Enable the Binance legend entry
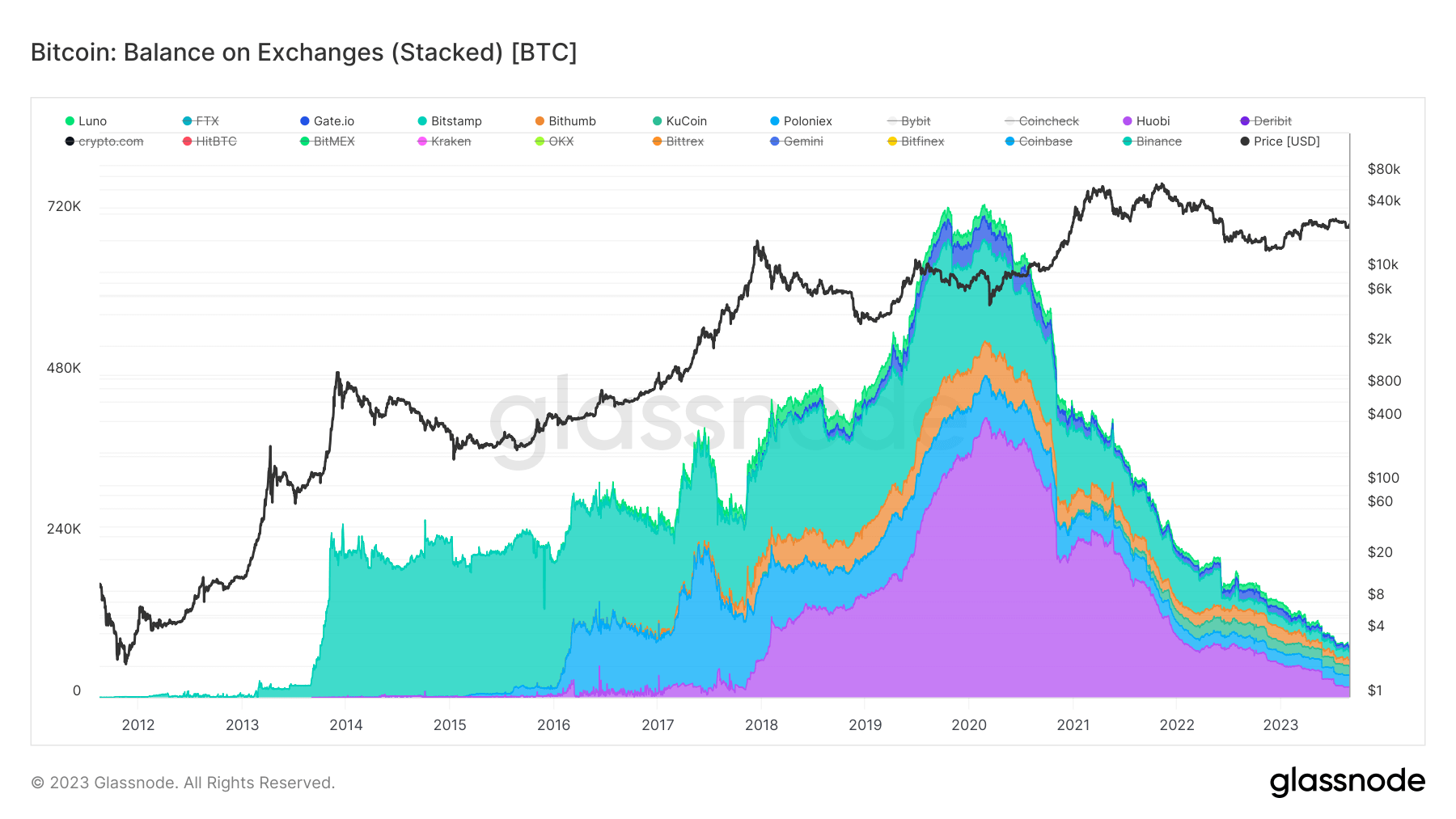The image size is (1456, 819). point(1152,141)
